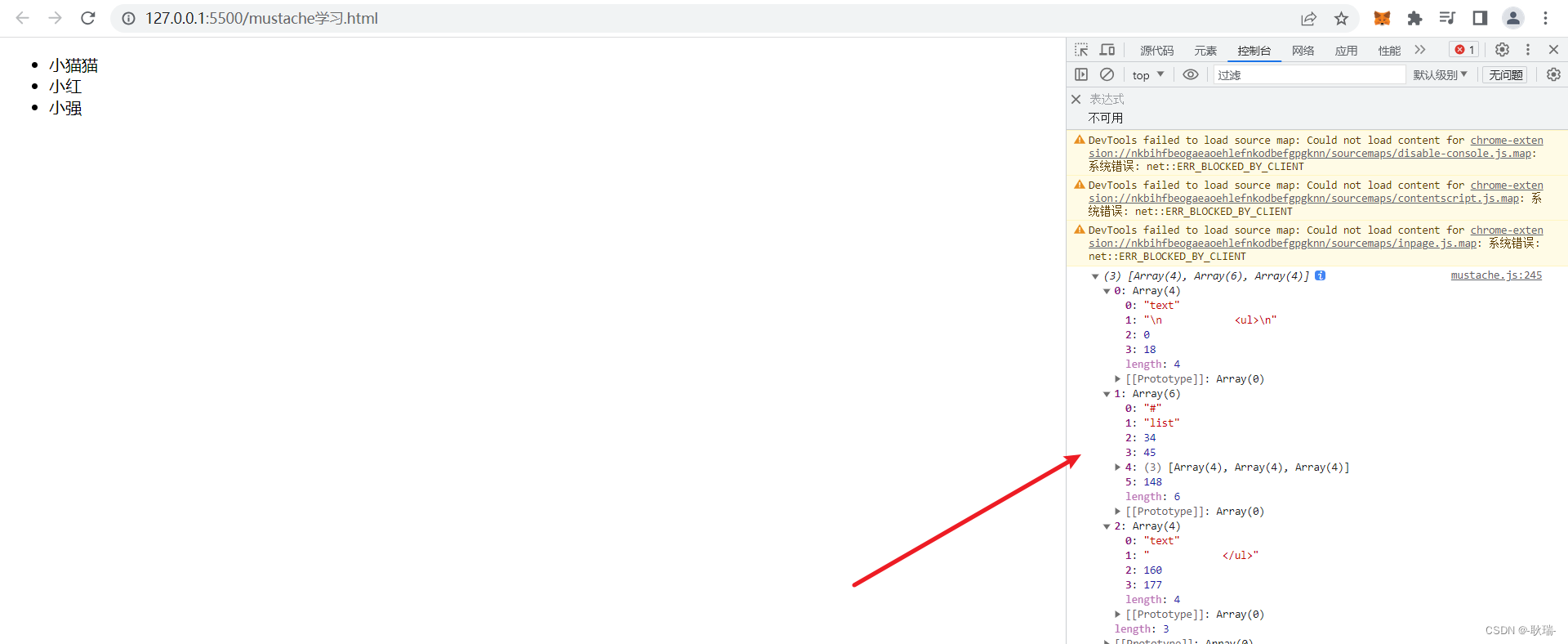1568x644 pixels.
Task: Open disable-console.js.map link
Action: pos(1310,154)
